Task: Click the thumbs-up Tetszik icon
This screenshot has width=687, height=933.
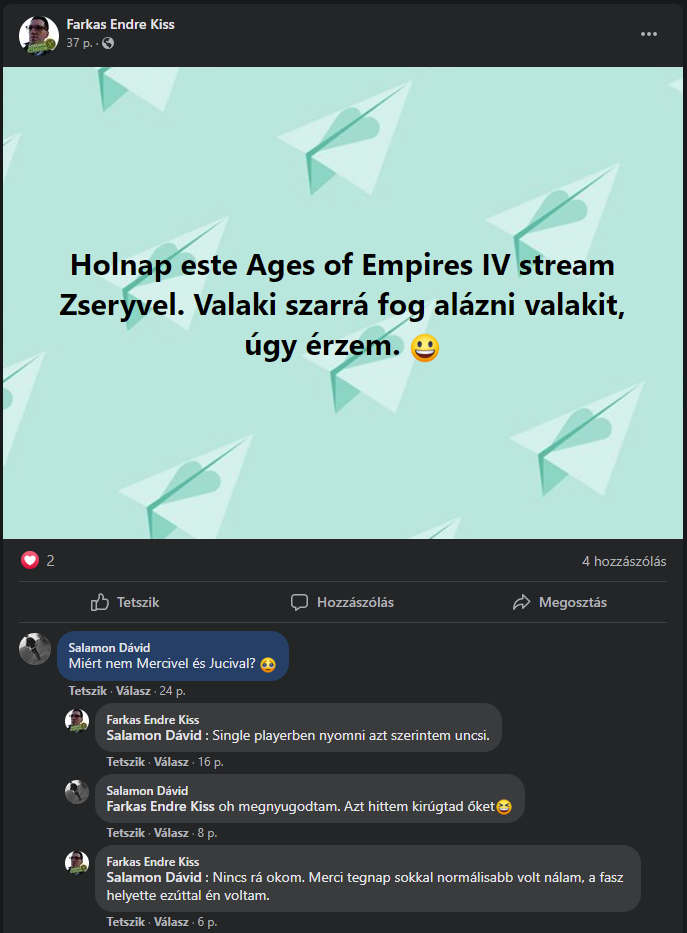Action: pyautogui.click(x=99, y=602)
